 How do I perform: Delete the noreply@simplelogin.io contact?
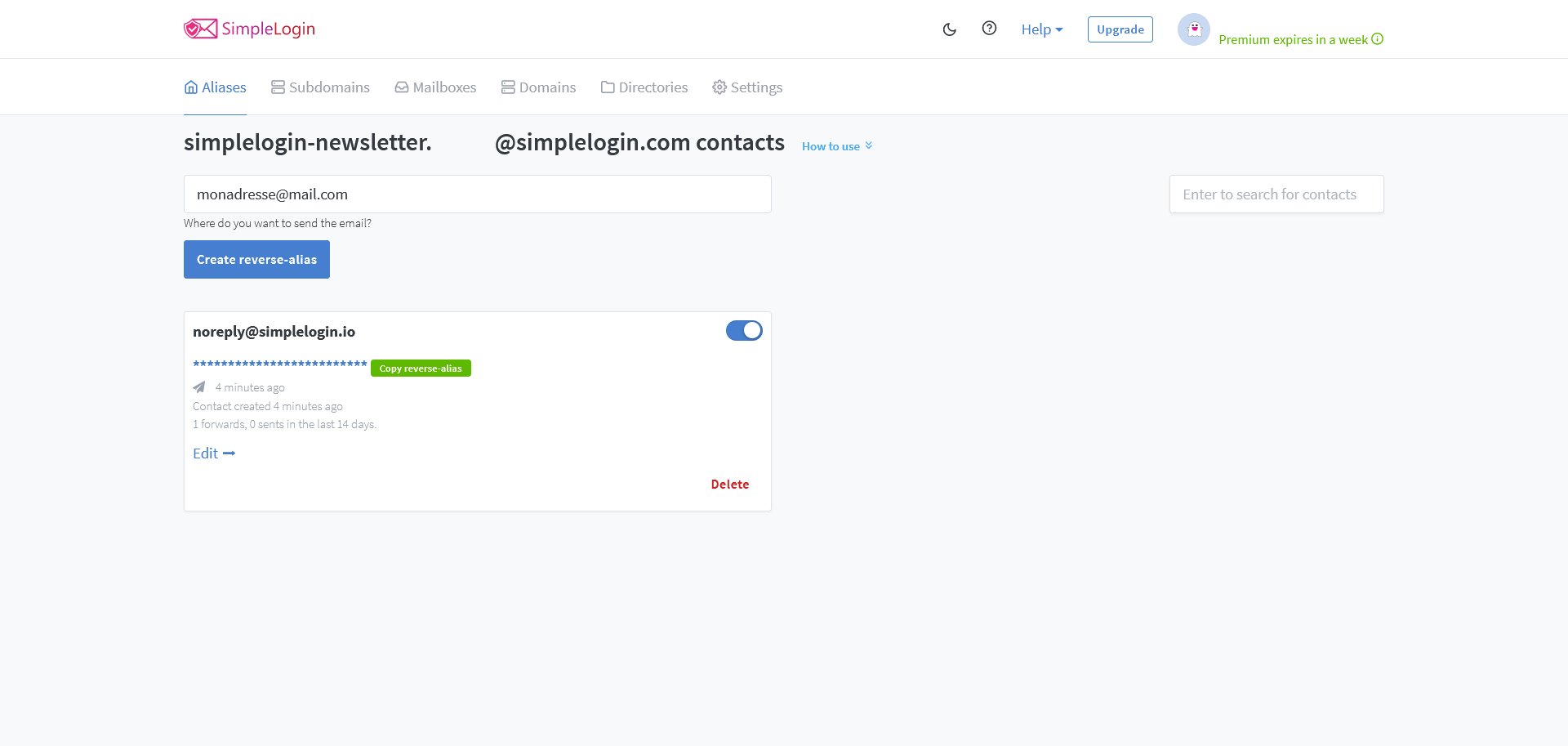click(x=729, y=485)
